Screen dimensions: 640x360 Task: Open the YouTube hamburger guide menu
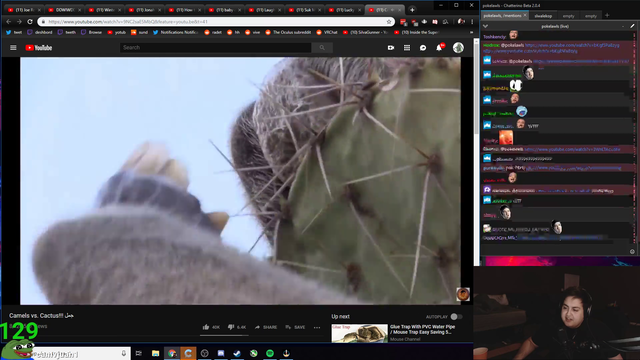click(13, 48)
